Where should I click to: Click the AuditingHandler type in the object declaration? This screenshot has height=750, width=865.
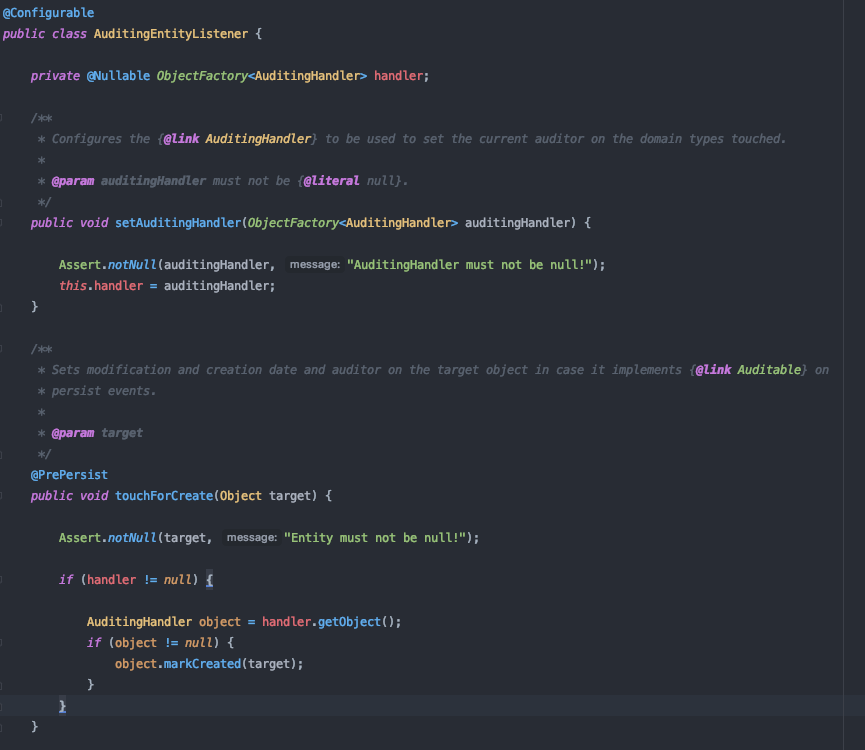click(139, 622)
